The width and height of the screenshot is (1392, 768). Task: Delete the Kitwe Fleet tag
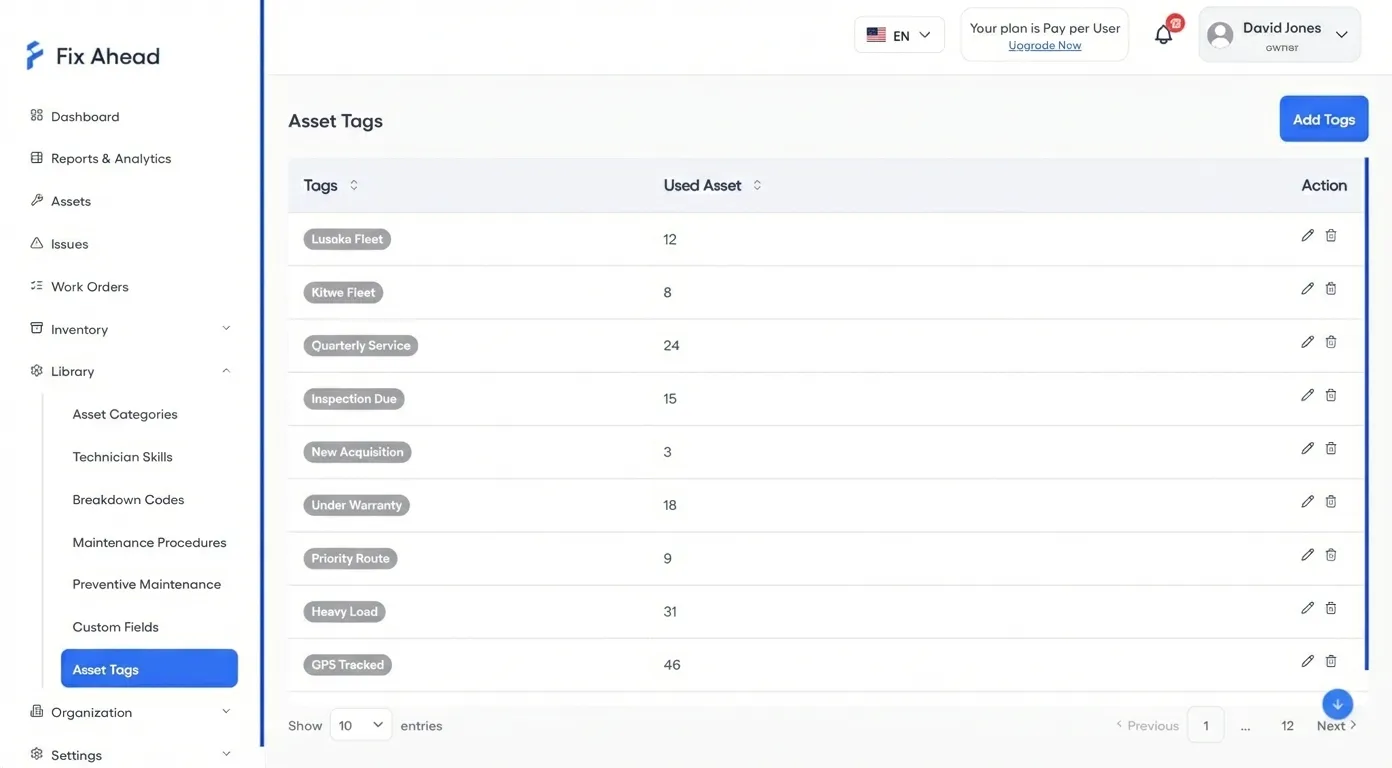[1331, 289]
